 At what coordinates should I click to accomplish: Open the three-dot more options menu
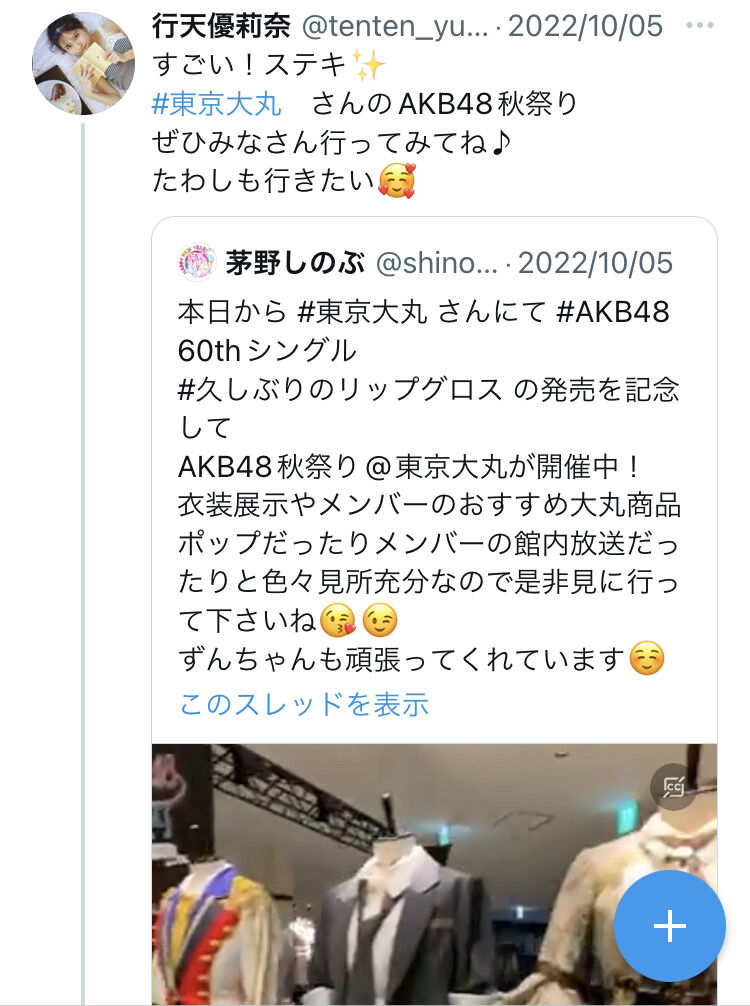(x=699, y=26)
